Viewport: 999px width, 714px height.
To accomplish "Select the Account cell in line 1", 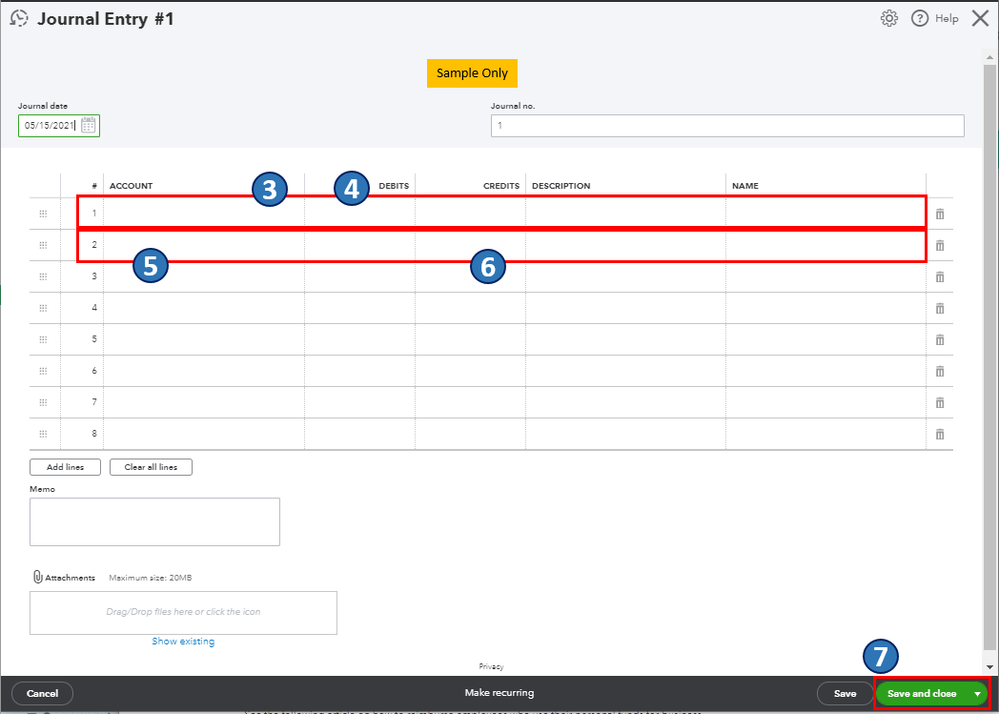I will pyautogui.click(x=204, y=214).
